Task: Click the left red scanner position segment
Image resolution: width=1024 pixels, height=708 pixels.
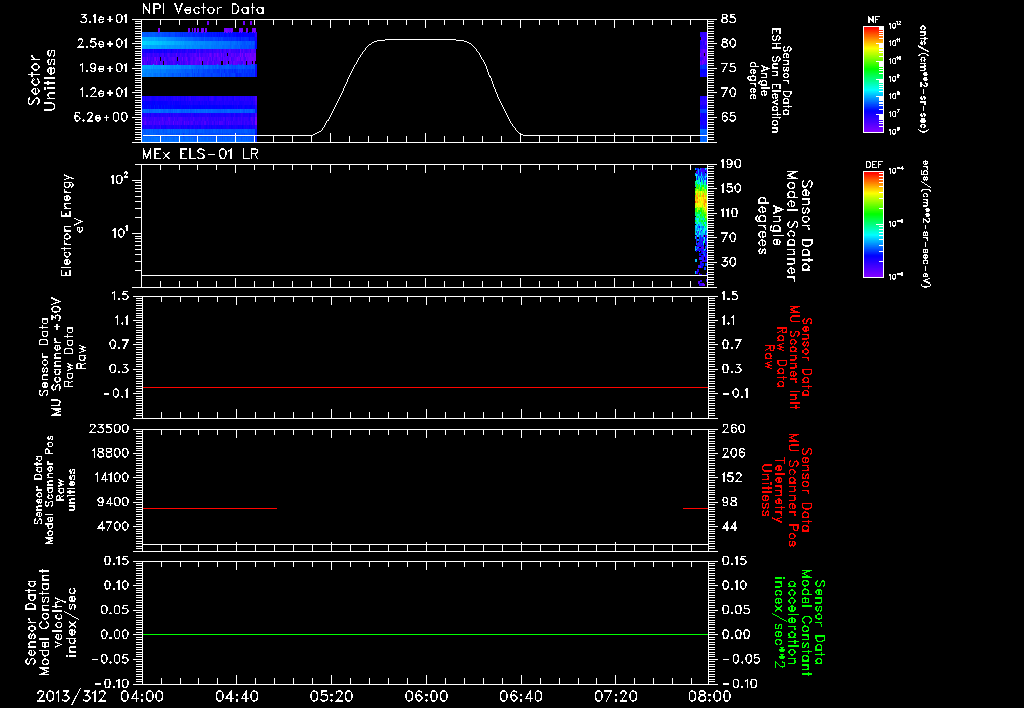Action: [209, 508]
